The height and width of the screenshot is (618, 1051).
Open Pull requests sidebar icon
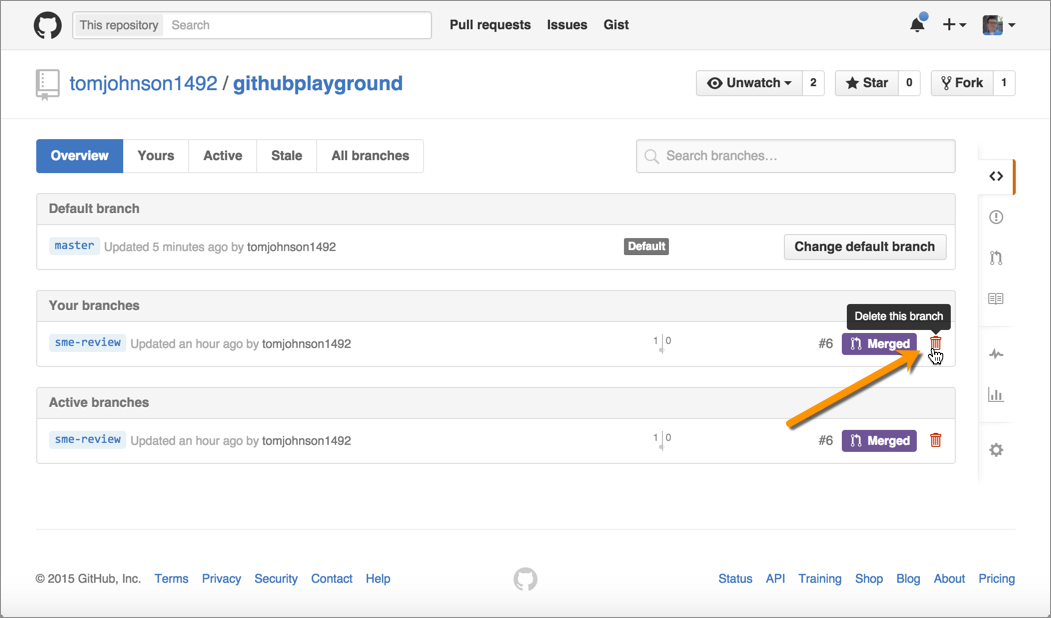[x=996, y=258]
